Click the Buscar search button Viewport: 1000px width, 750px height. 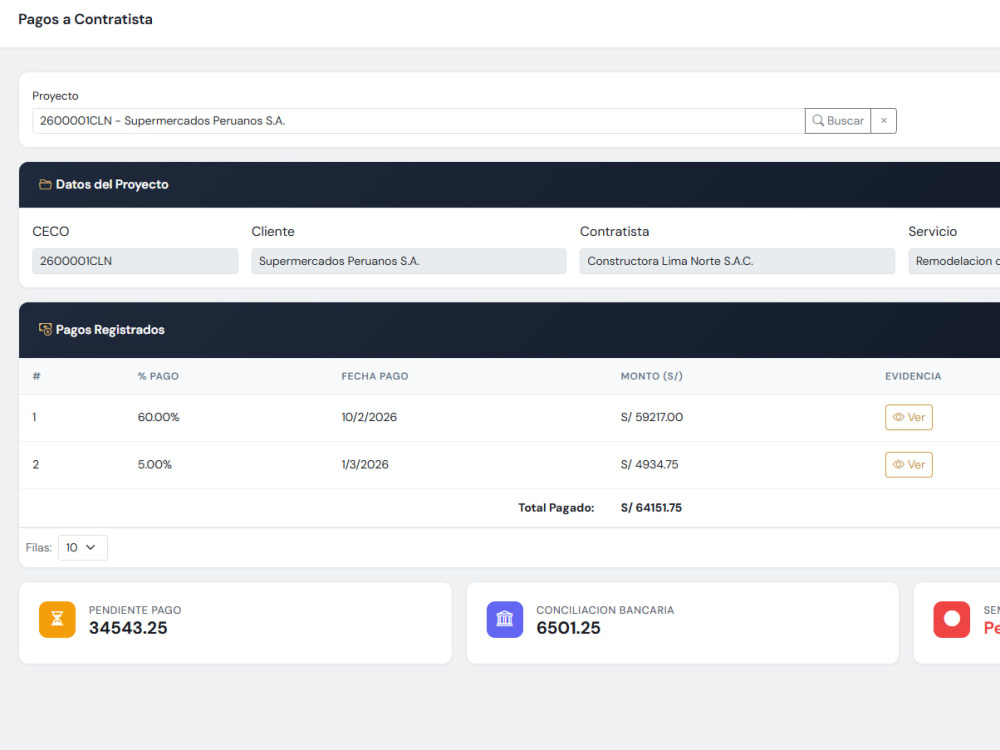click(837, 121)
